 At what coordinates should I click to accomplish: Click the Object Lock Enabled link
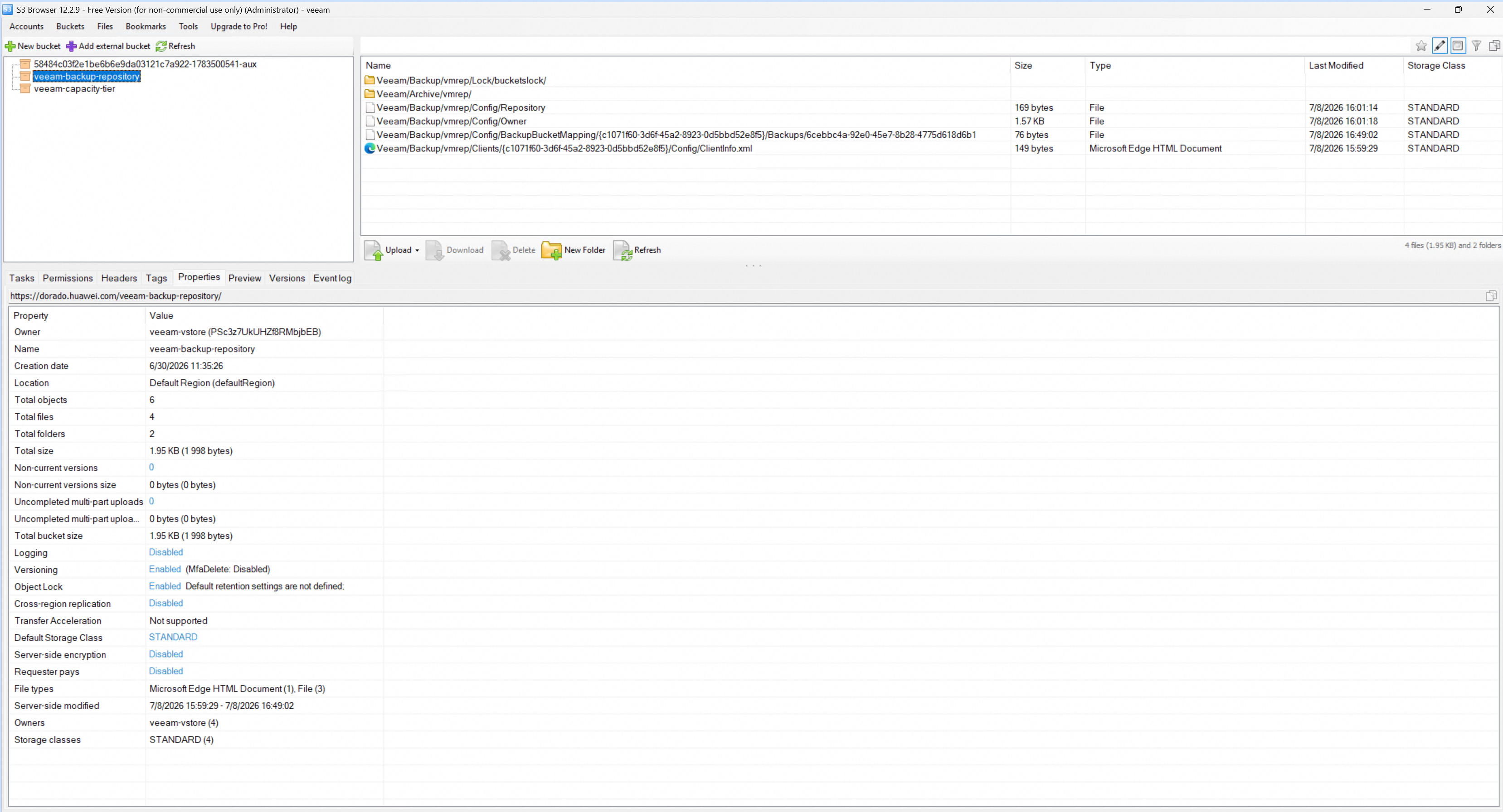(165, 586)
